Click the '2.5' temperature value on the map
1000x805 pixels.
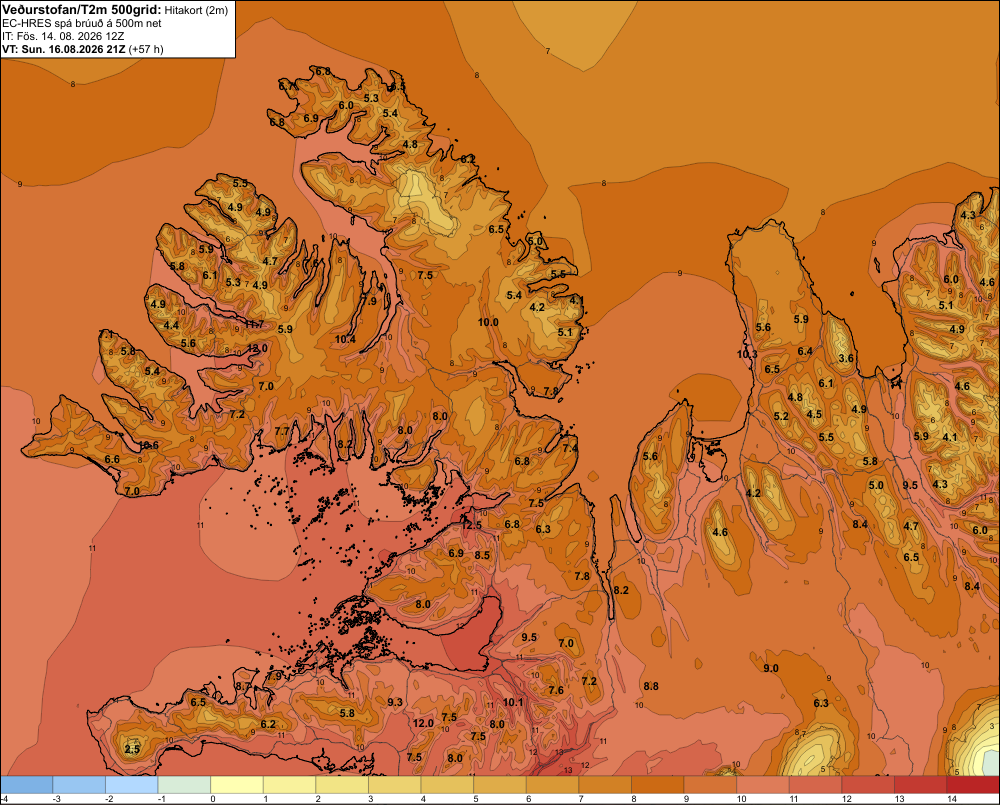pos(132,749)
